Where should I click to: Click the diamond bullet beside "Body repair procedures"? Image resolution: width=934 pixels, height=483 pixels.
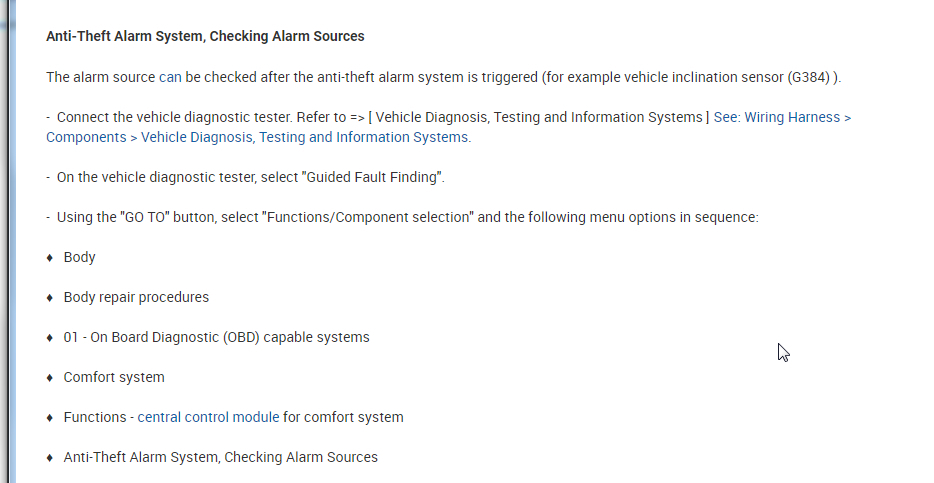pos(50,298)
